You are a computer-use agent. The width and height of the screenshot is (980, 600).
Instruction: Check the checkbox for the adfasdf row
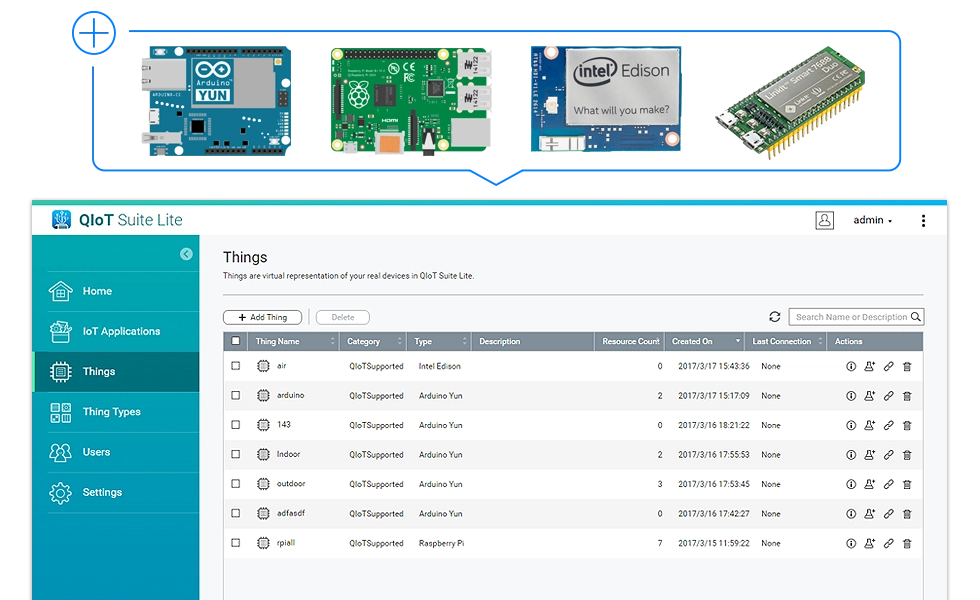click(236, 513)
